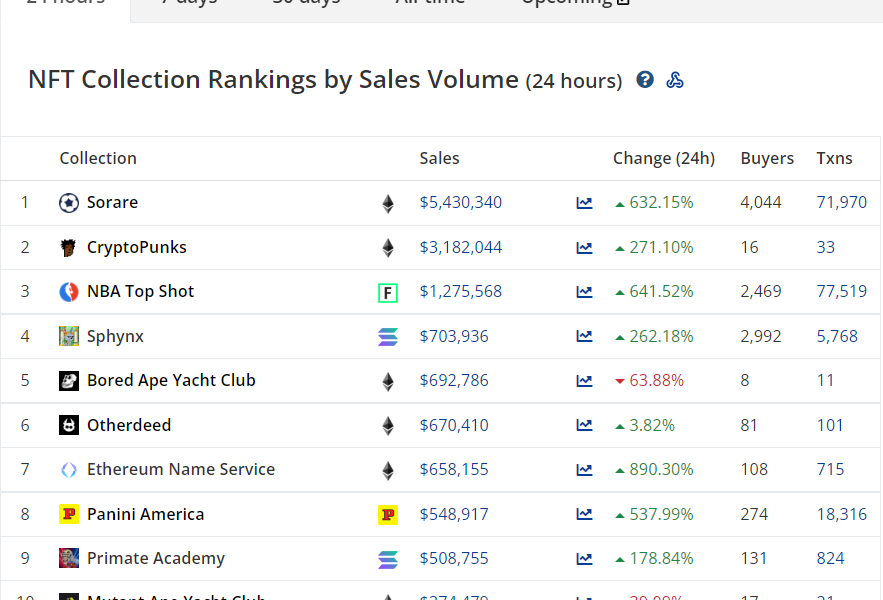Image resolution: width=883 pixels, height=600 pixels.
Task: Click the CryptoPunks avatar logo
Action: coord(69,248)
